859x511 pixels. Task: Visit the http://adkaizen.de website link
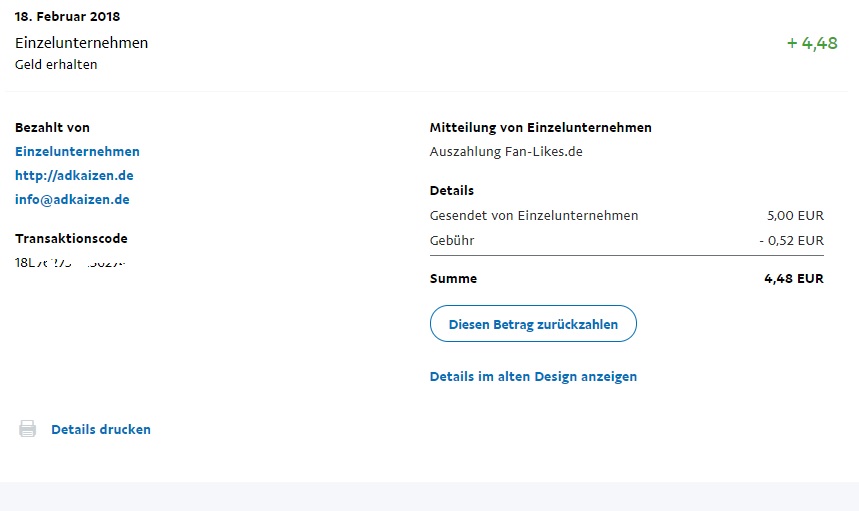click(x=74, y=176)
